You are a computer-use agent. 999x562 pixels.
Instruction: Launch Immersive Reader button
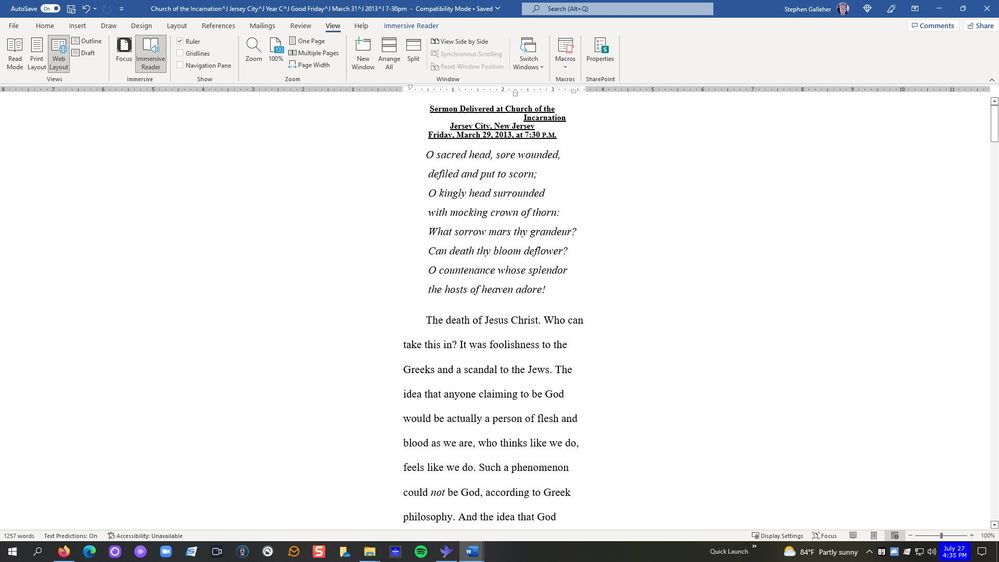(150, 54)
